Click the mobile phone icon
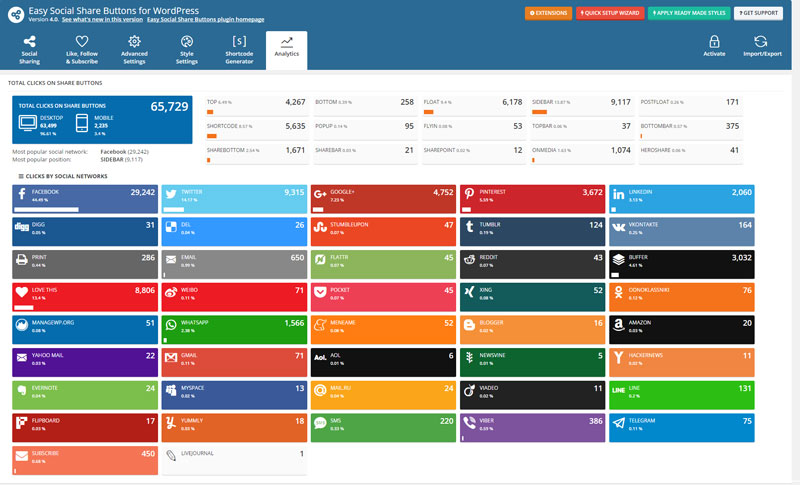The height and width of the screenshot is (485, 800). pyautogui.click(x=82, y=123)
